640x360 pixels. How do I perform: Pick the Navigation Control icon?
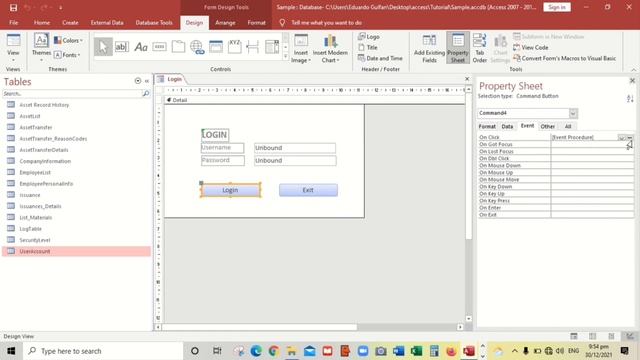[216, 47]
